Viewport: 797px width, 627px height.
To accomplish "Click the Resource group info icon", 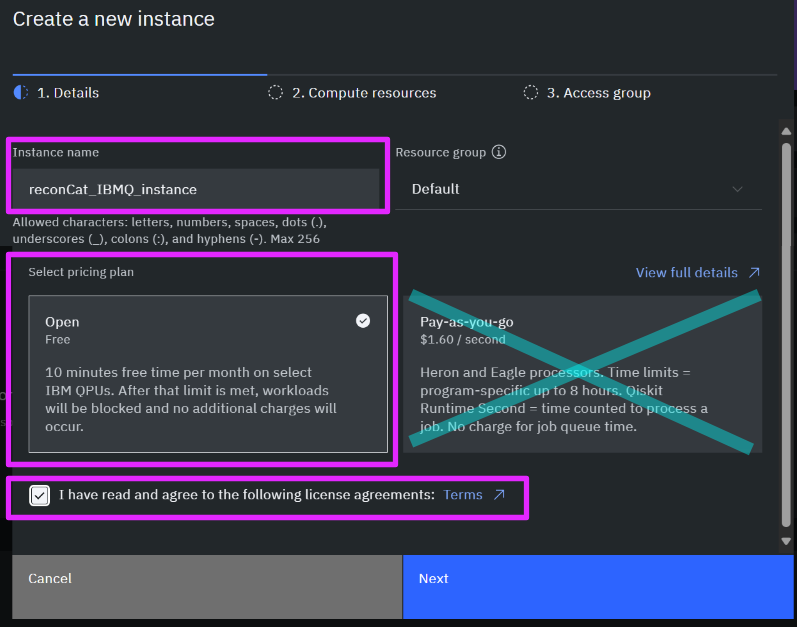I will 499,152.
